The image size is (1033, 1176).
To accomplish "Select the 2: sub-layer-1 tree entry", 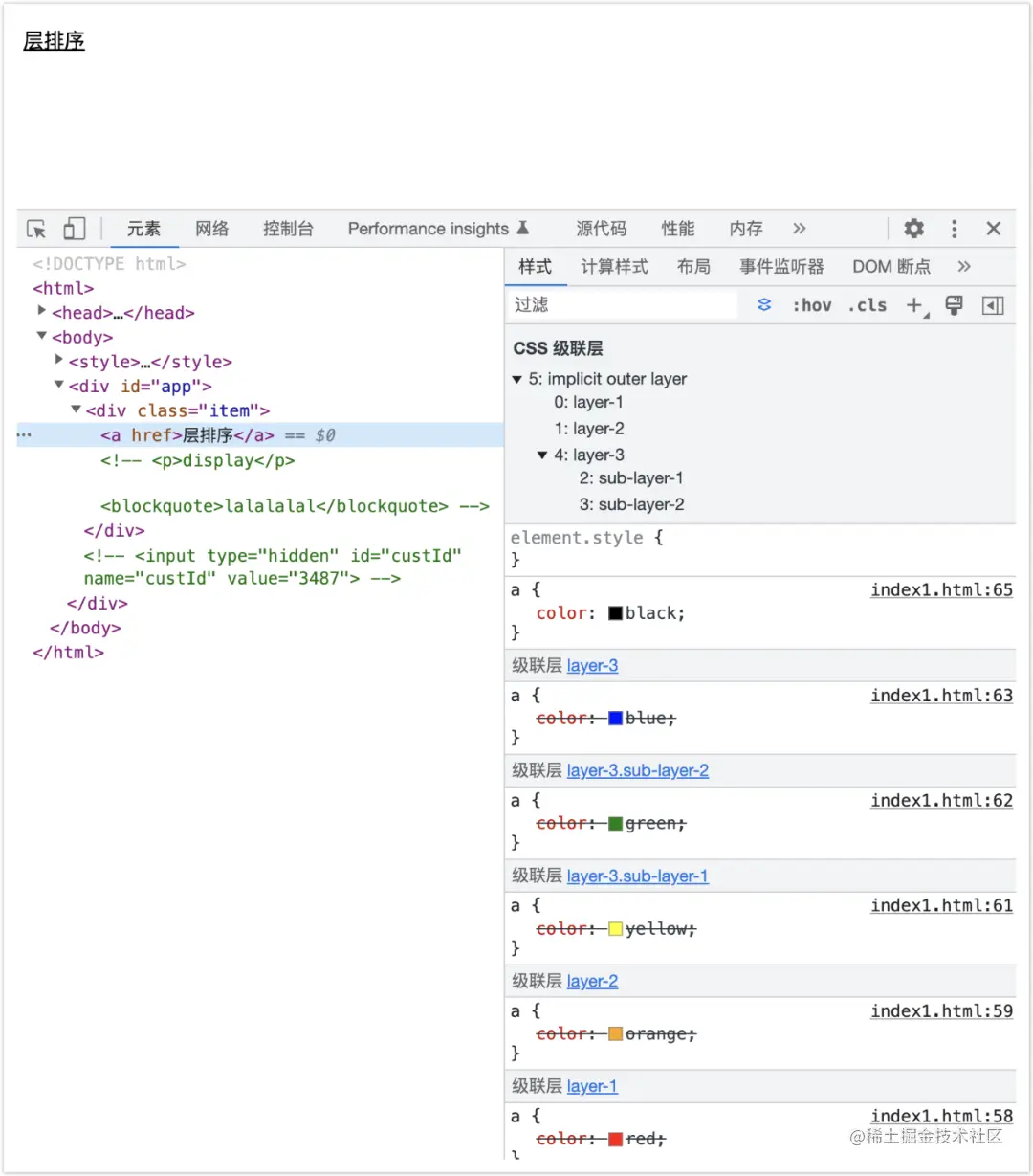I will 631,478.
